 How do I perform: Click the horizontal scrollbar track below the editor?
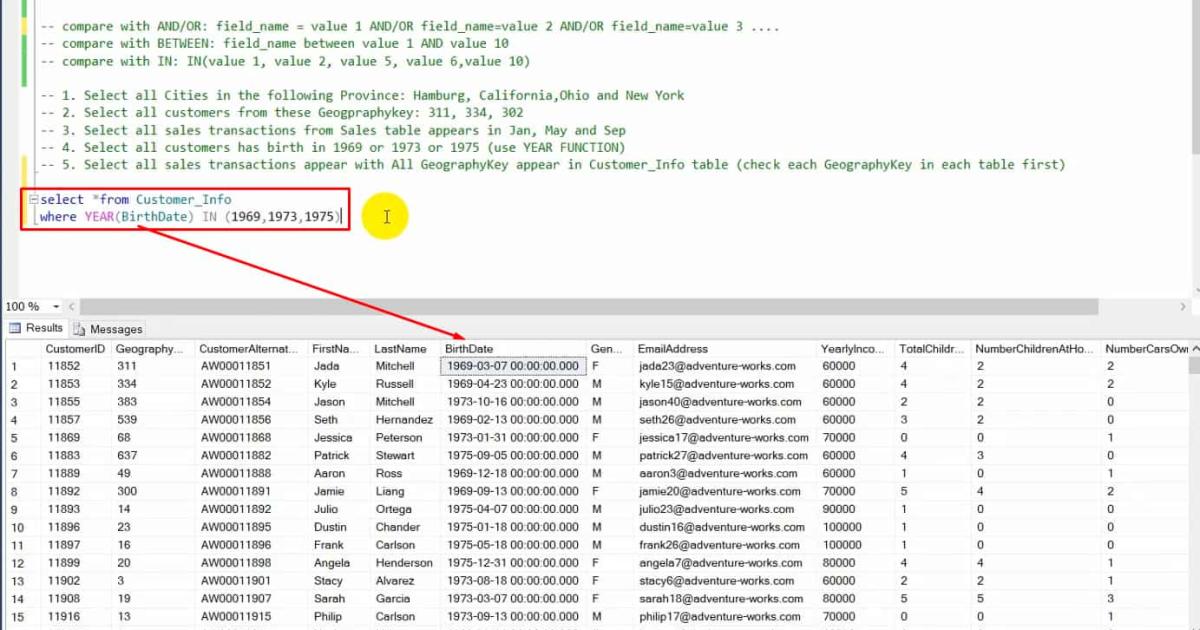pos(600,306)
